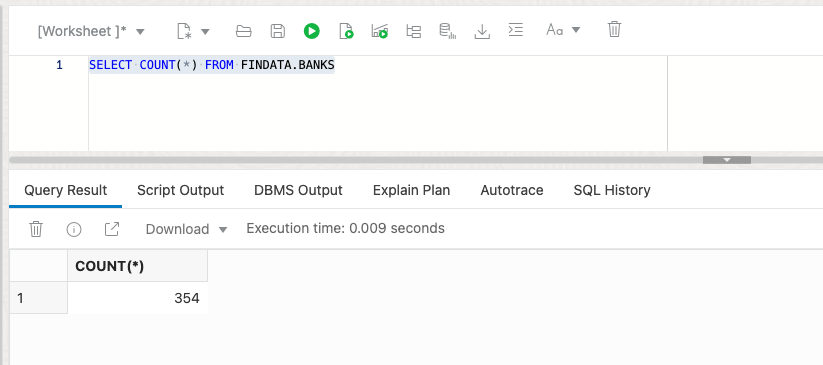Click the COUNT(*) column header
Screen dimensions: 823x365
[138, 266]
